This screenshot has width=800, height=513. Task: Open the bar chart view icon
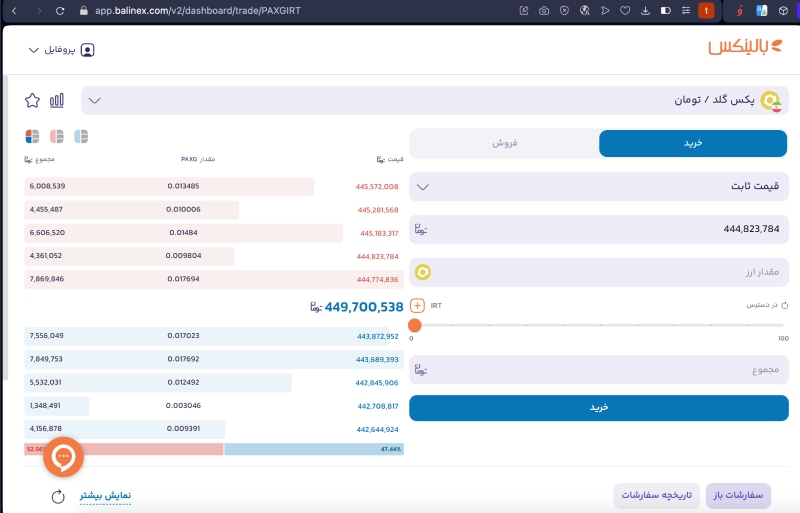(x=57, y=100)
